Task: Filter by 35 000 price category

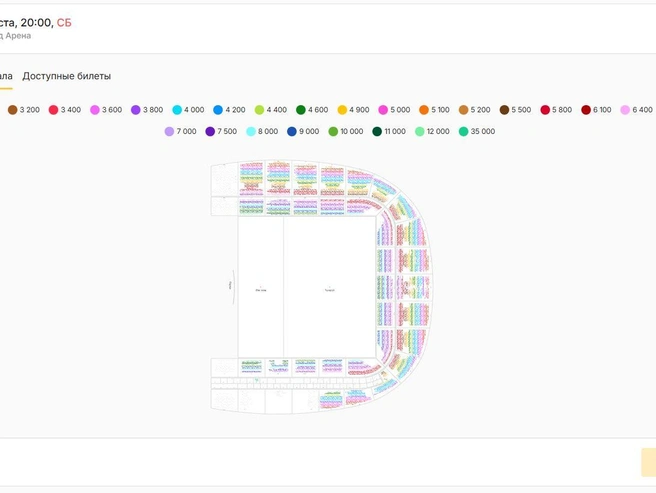Action: [463, 131]
